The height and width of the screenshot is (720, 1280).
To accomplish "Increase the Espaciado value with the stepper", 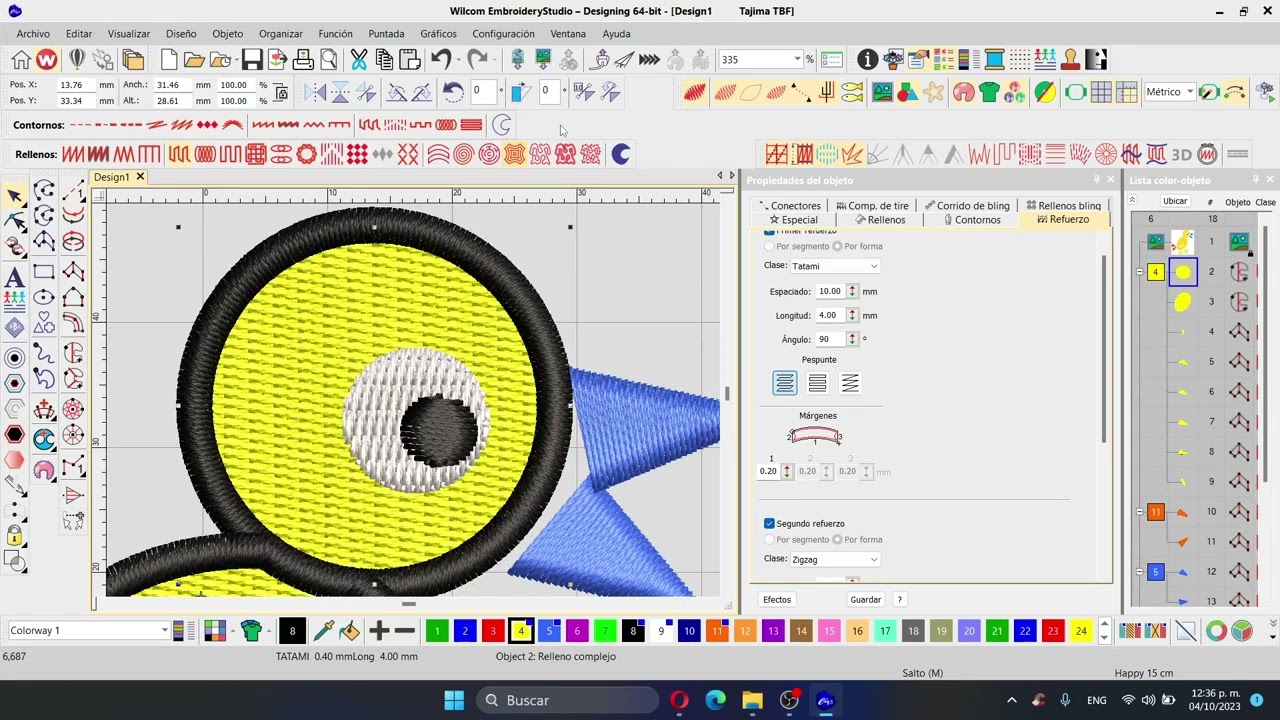I will click(x=852, y=288).
